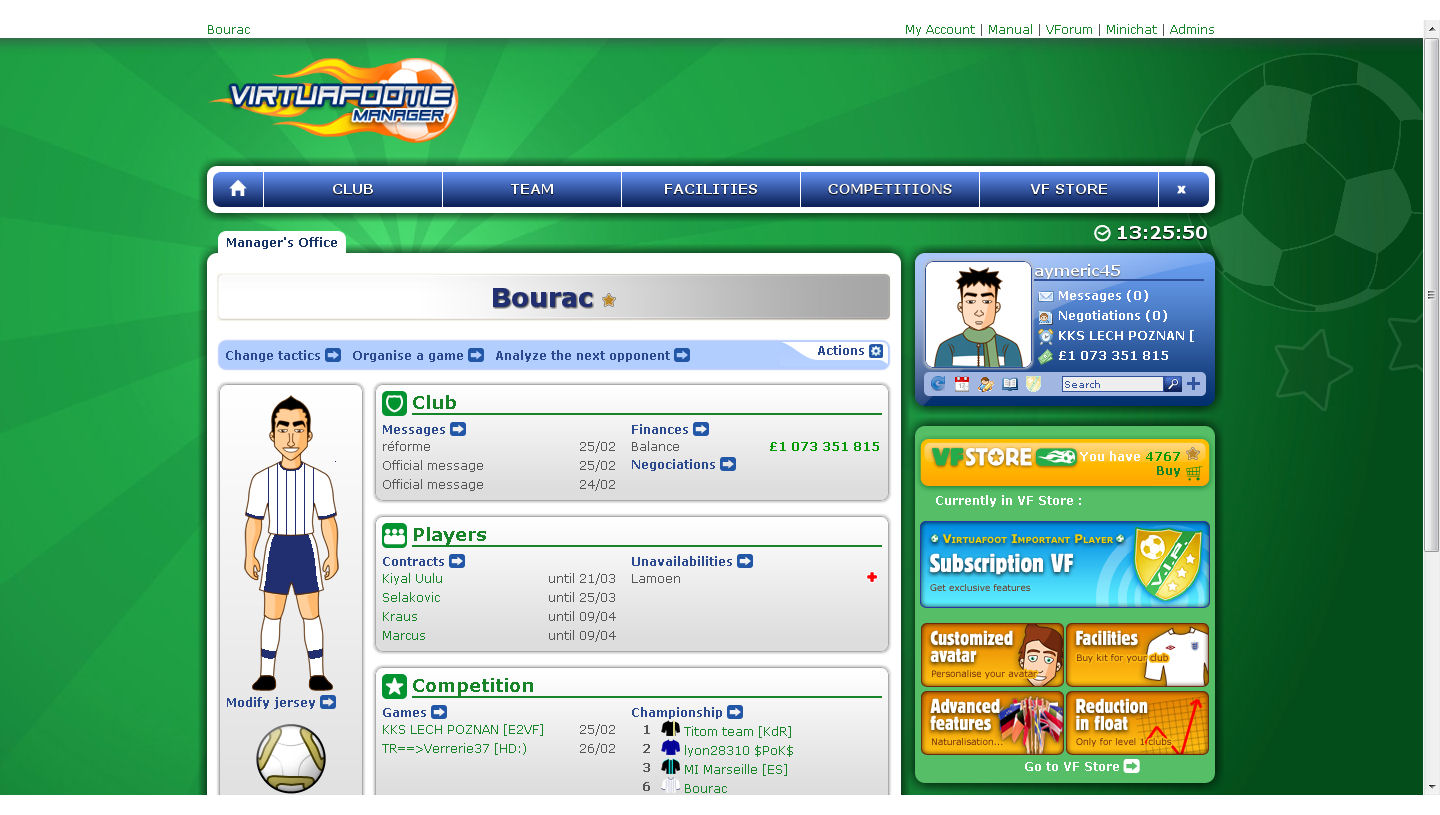Click the blue plus icon beside search
This screenshot has width=1440, height=815.
point(1194,384)
